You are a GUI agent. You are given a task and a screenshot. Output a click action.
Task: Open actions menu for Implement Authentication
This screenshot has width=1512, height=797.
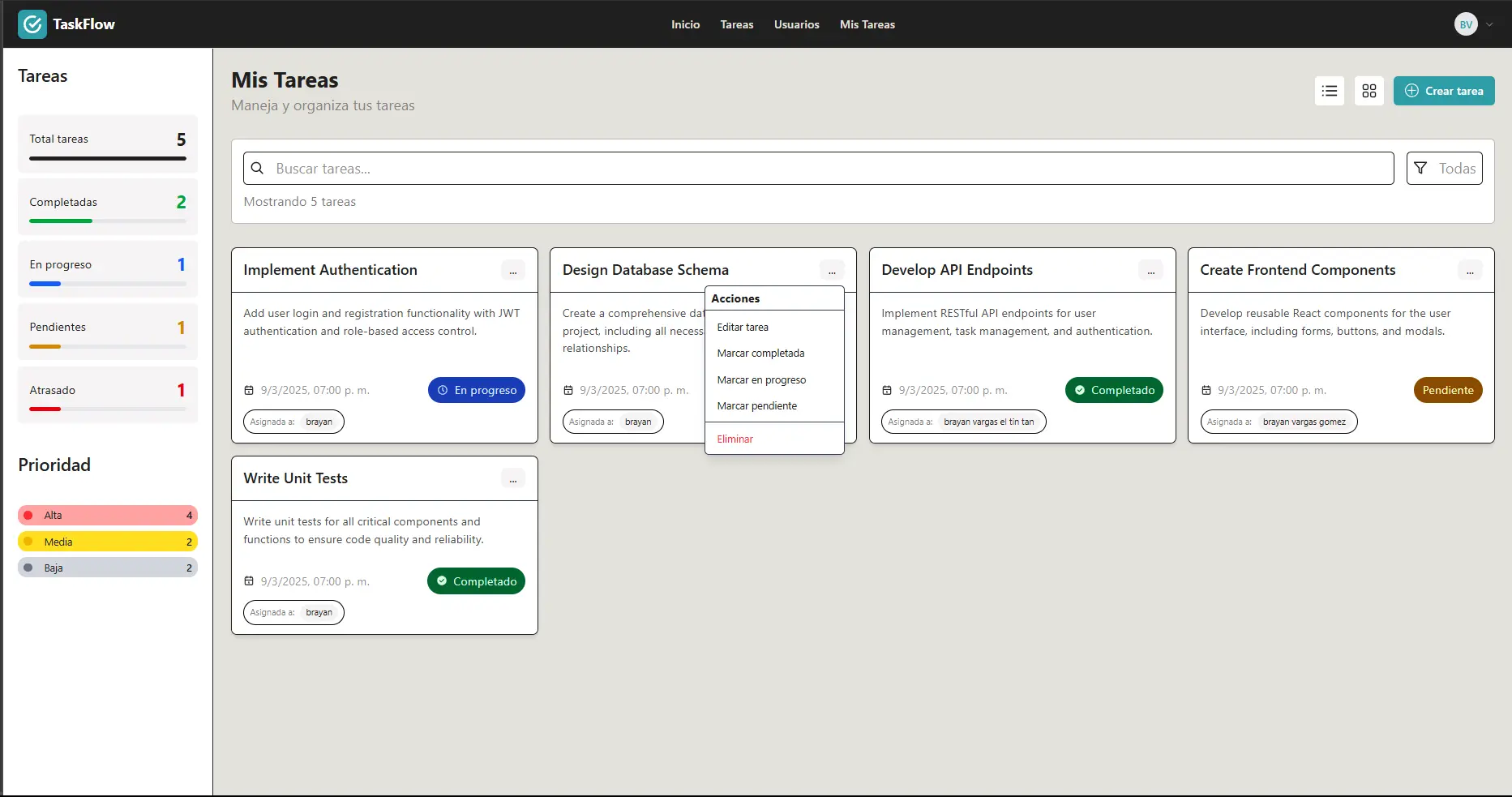coord(513,271)
